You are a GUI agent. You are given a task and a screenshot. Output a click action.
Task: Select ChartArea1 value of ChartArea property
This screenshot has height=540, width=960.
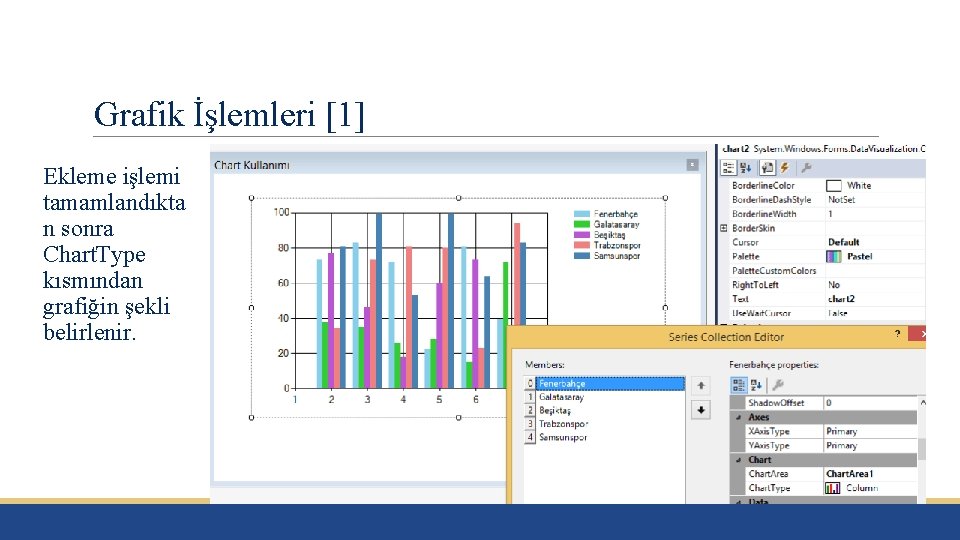pyautogui.click(x=871, y=474)
